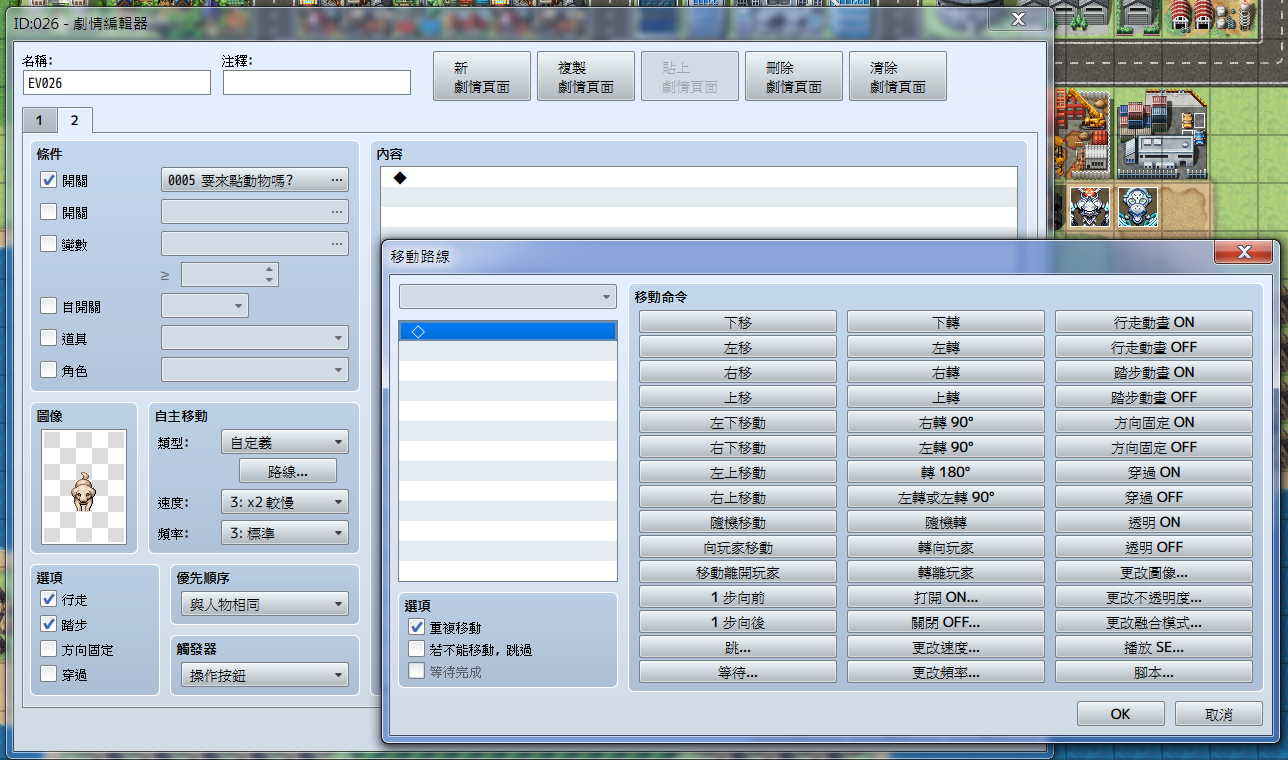The height and width of the screenshot is (760, 1288).
Task: Add the 轉 180° command
Action: pos(946,472)
